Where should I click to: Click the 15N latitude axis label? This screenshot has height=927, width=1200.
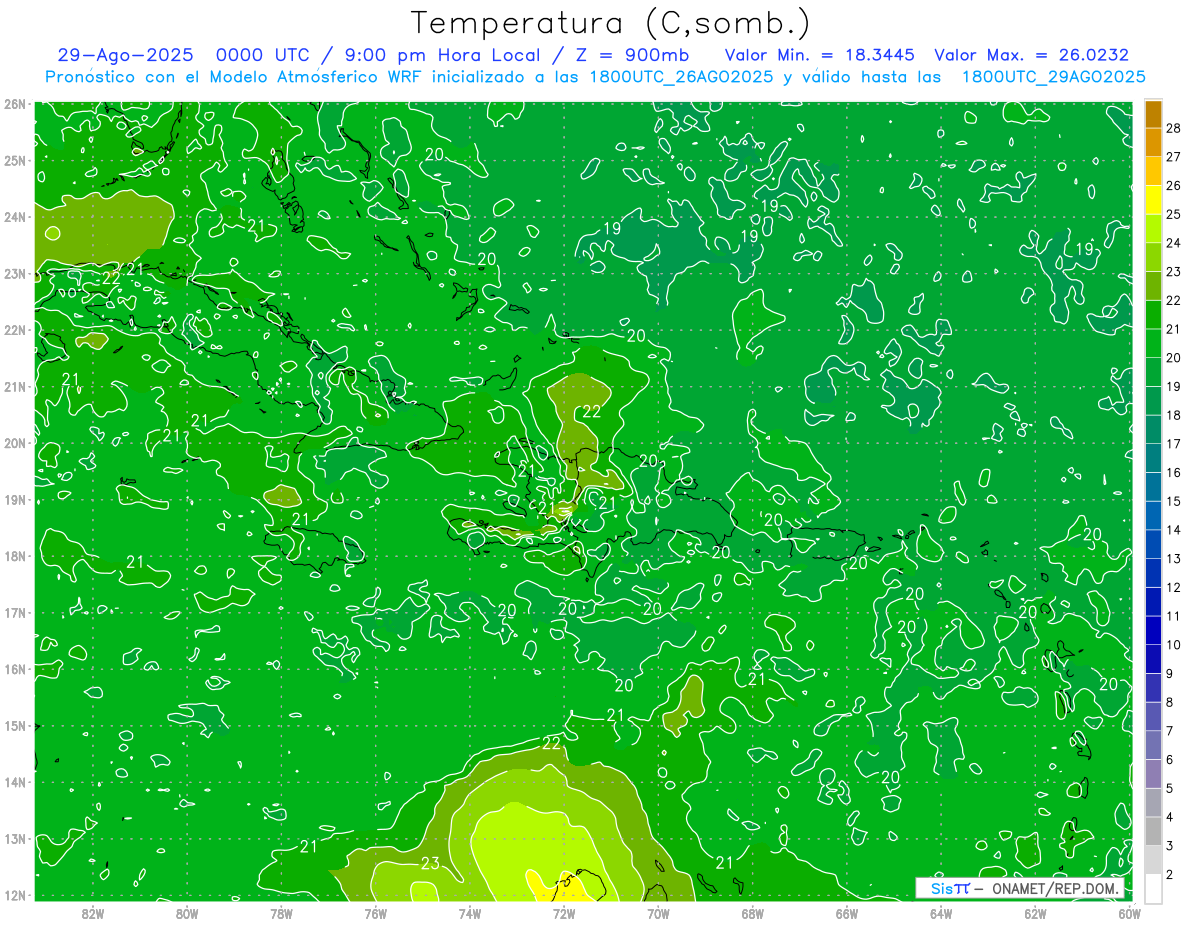(15, 725)
